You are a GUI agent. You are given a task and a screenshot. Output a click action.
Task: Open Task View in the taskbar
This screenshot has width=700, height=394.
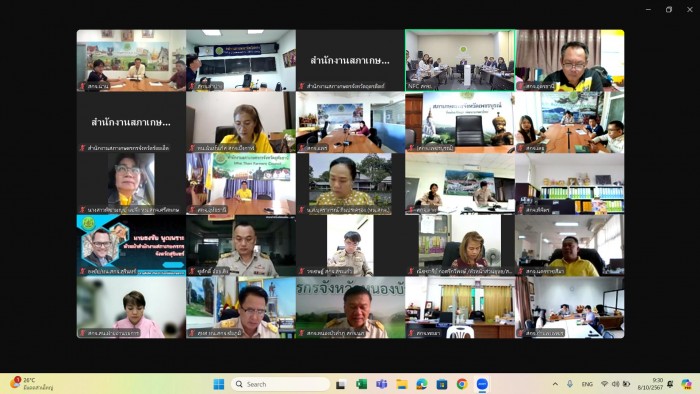pyautogui.click(x=341, y=384)
